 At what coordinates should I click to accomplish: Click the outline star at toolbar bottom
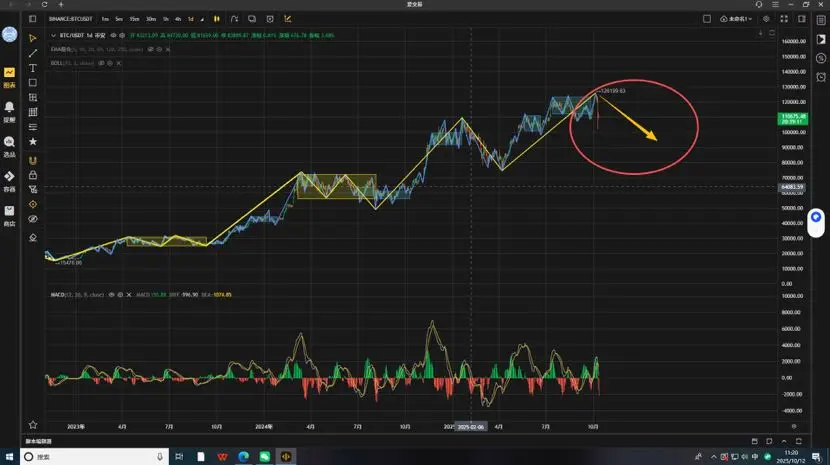coord(33,425)
